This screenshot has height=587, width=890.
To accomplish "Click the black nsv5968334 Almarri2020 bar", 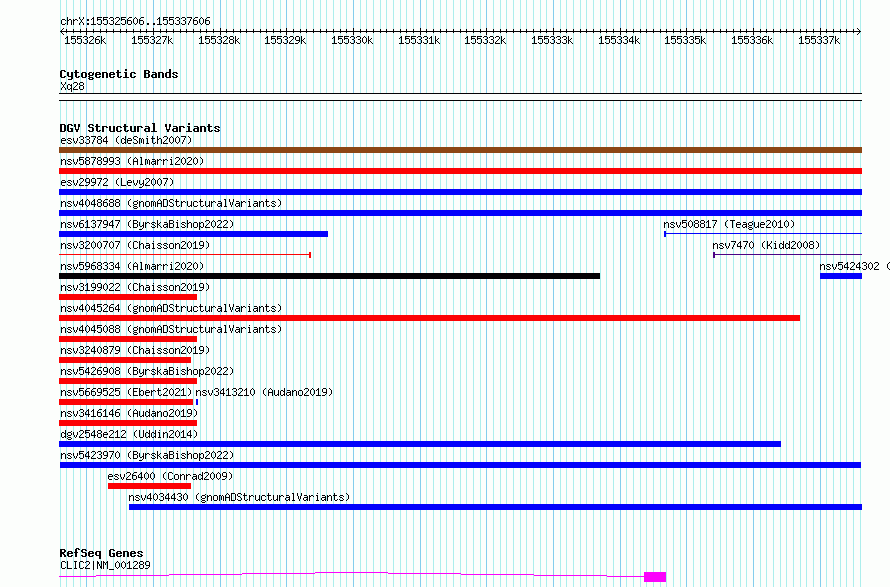I will click(329, 276).
